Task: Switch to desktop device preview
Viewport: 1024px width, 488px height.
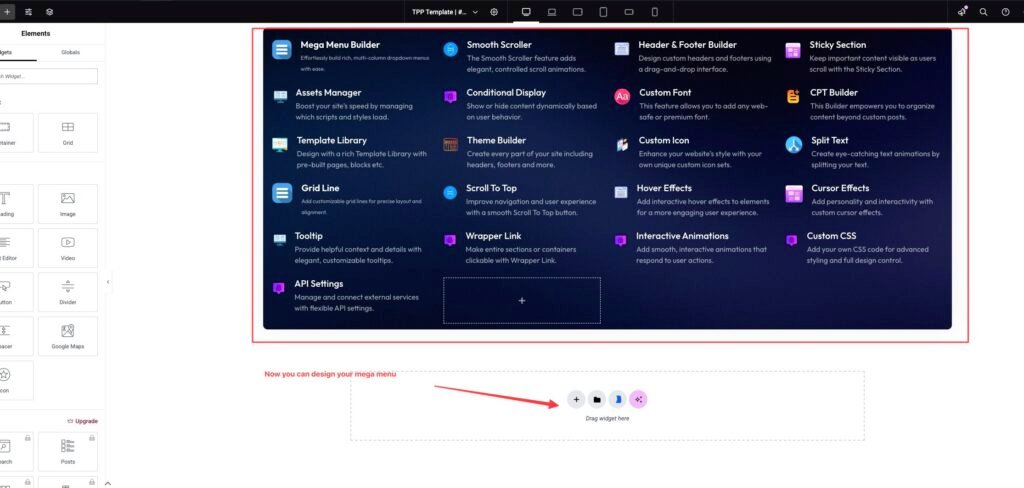Action: click(x=527, y=12)
